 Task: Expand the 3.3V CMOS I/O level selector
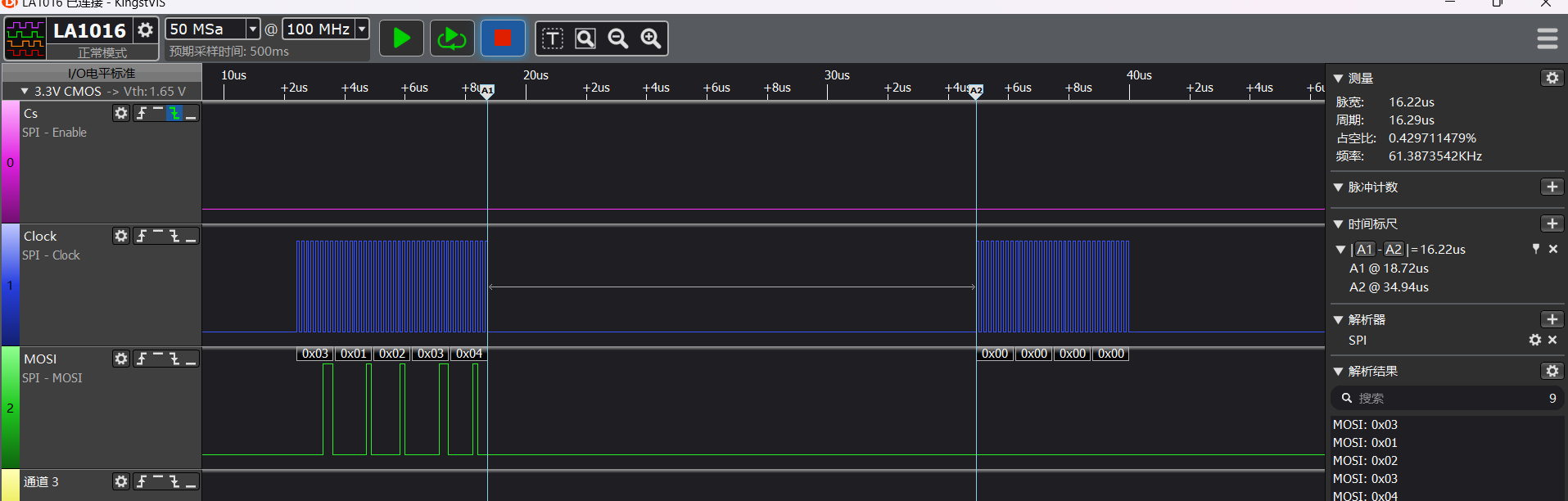coord(25,92)
